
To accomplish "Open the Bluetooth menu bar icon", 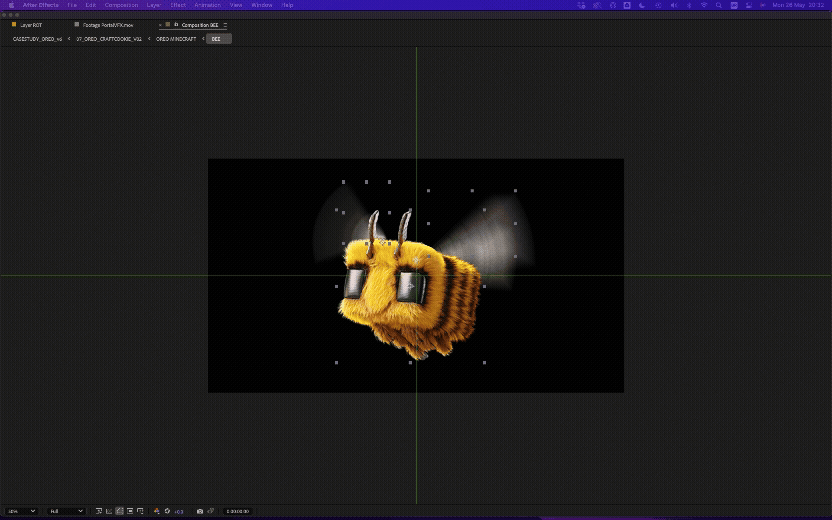I will tap(689, 5).
